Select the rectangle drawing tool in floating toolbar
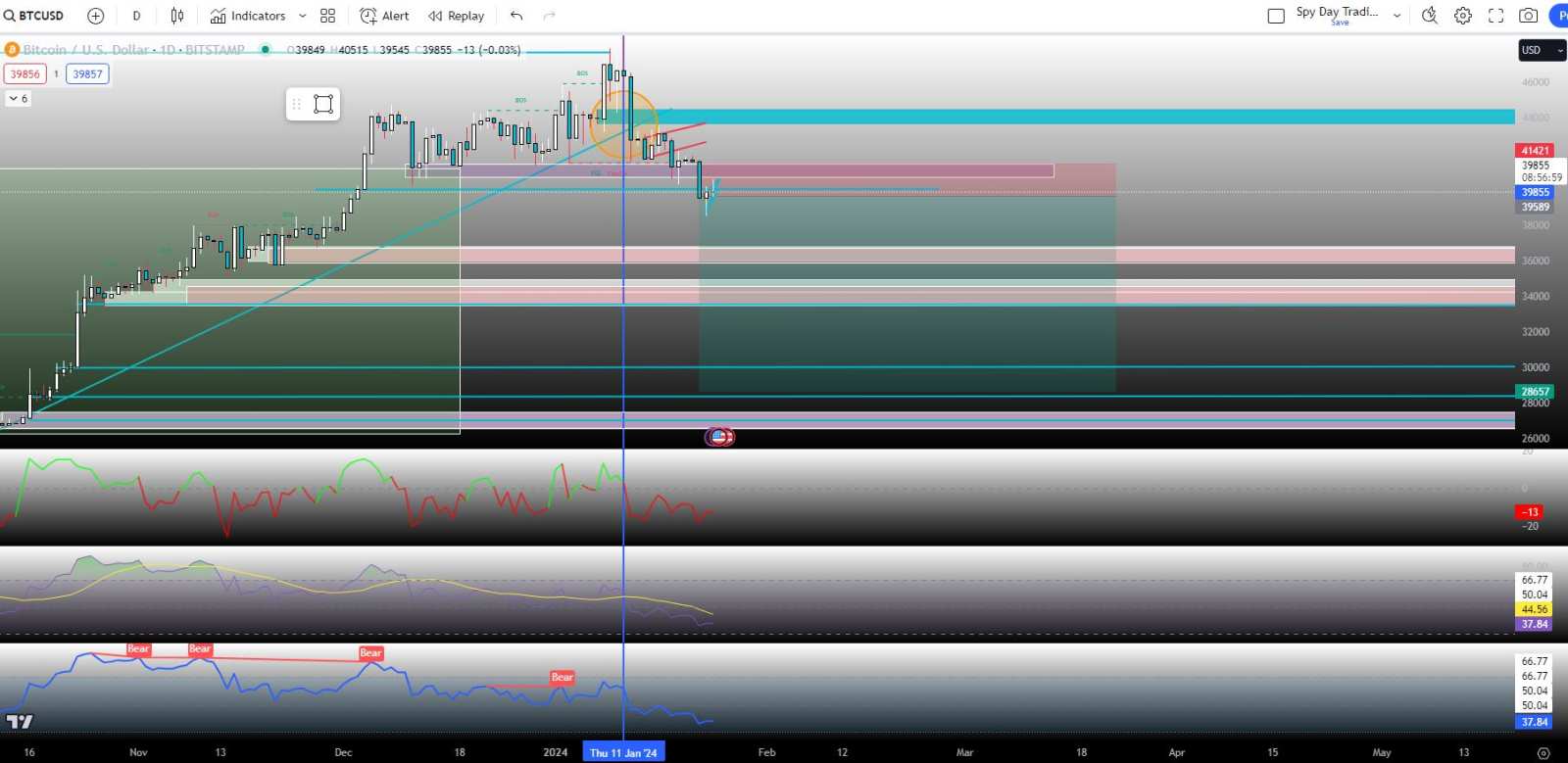 tap(323, 104)
